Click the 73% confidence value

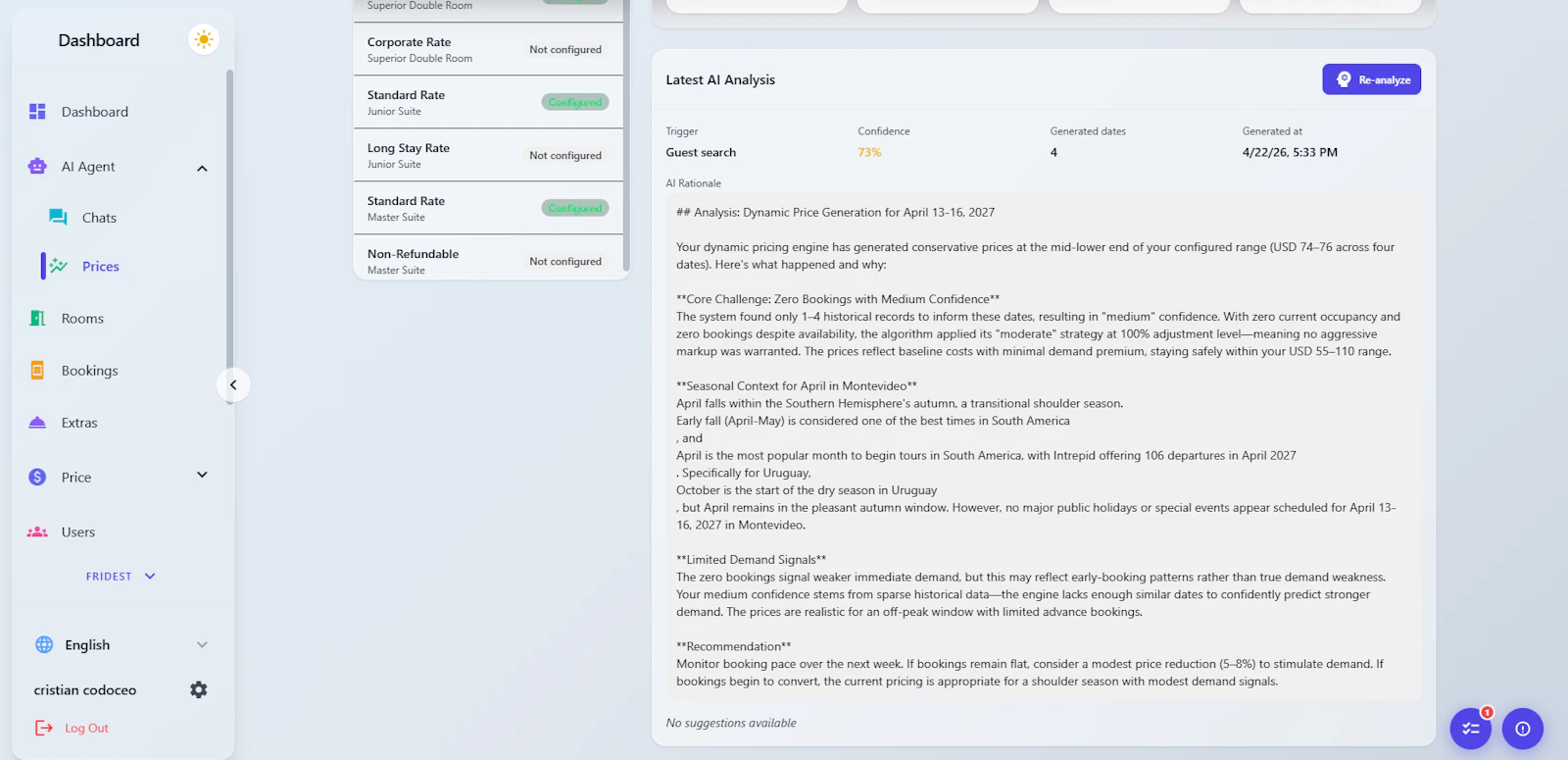pos(869,152)
